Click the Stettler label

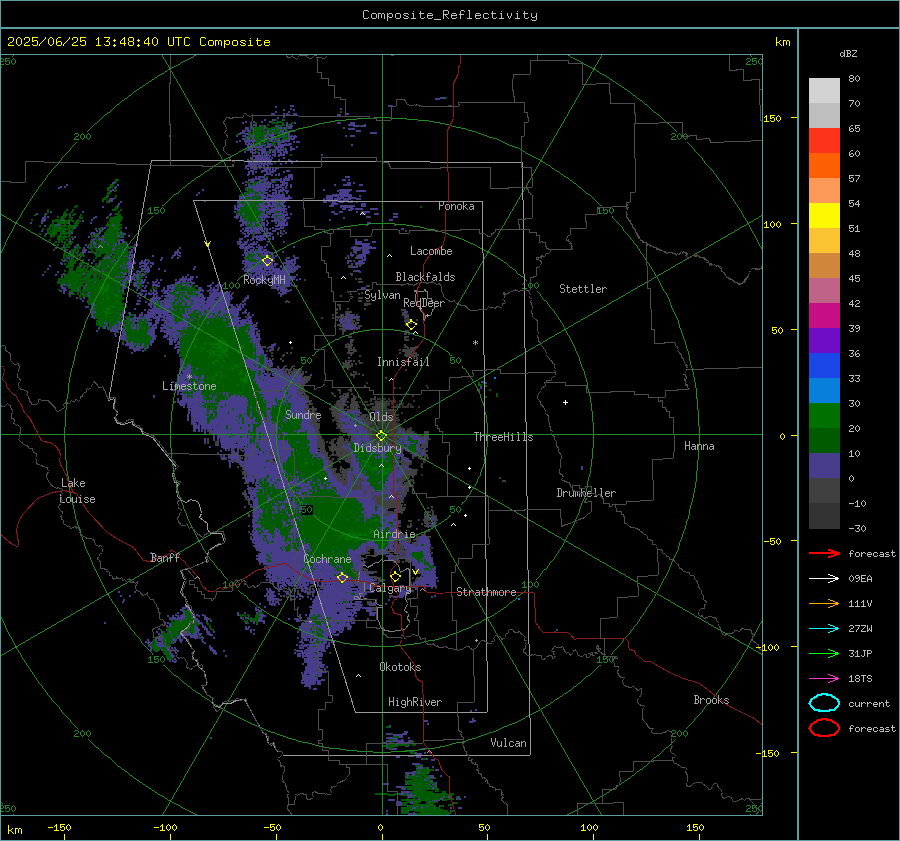coord(583,289)
